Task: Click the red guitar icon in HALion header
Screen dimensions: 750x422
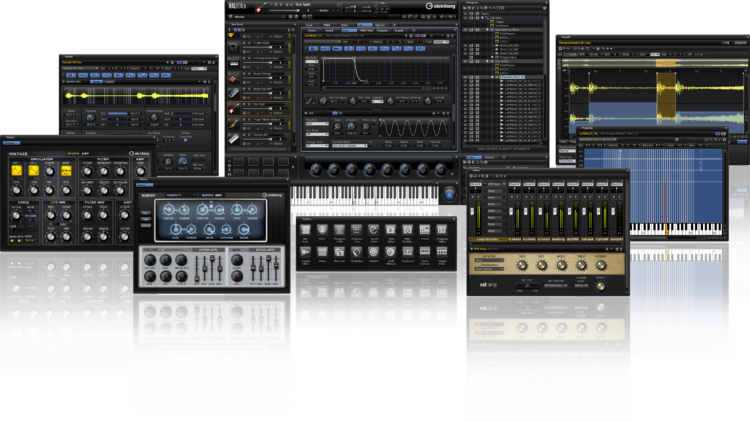Action: (x=260, y=7)
